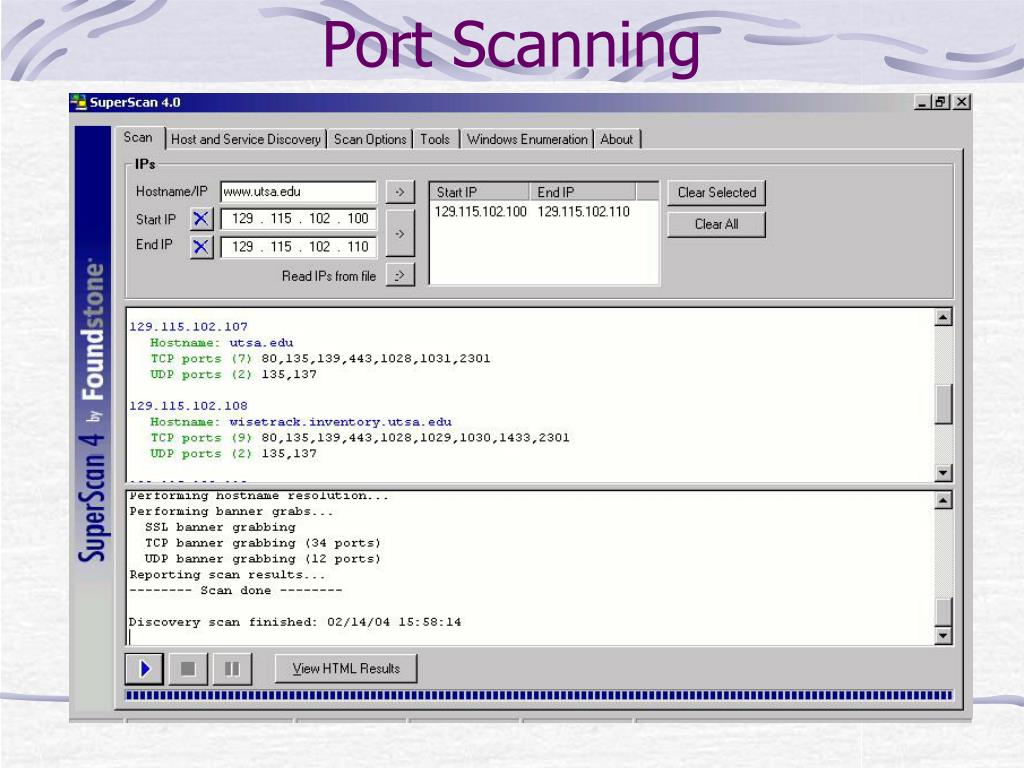Click the 'TCP ports (9)' result line

click(x=360, y=438)
